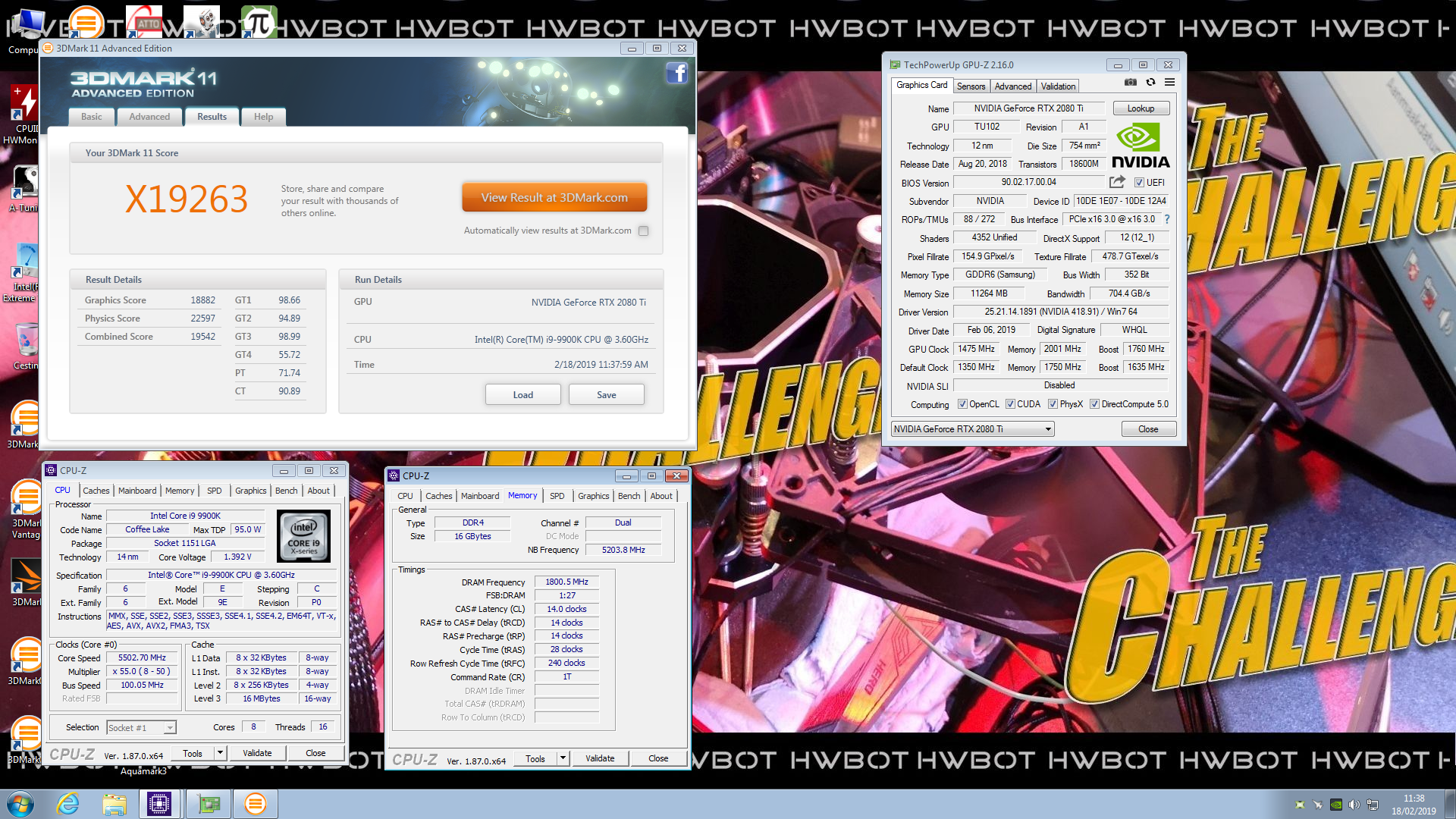Click the Lookup button in GPU-Z
This screenshot has height=819, width=1456.
click(x=1141, y=108)
